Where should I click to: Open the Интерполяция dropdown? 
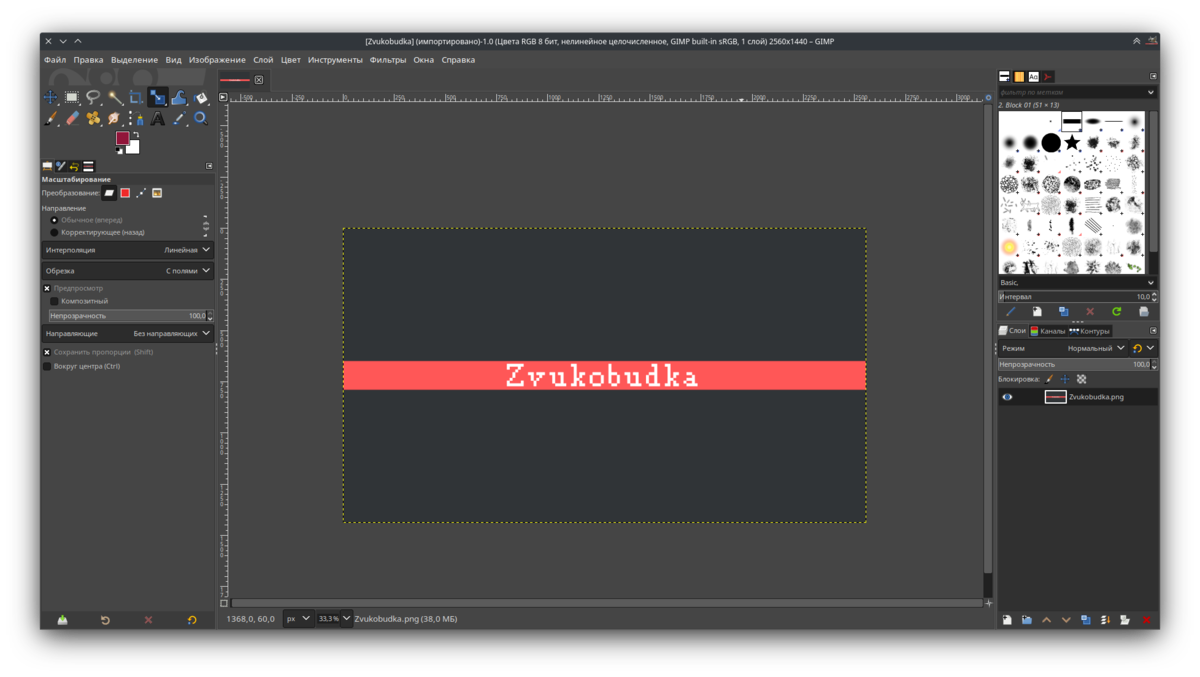tap(128, 250)
